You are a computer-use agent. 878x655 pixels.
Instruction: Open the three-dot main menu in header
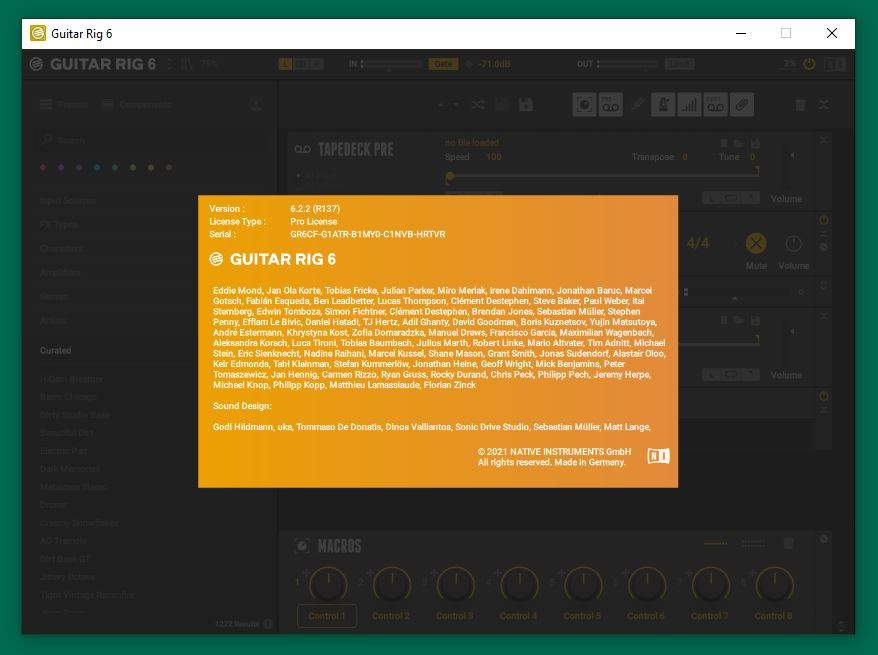[x=169, y=64]
